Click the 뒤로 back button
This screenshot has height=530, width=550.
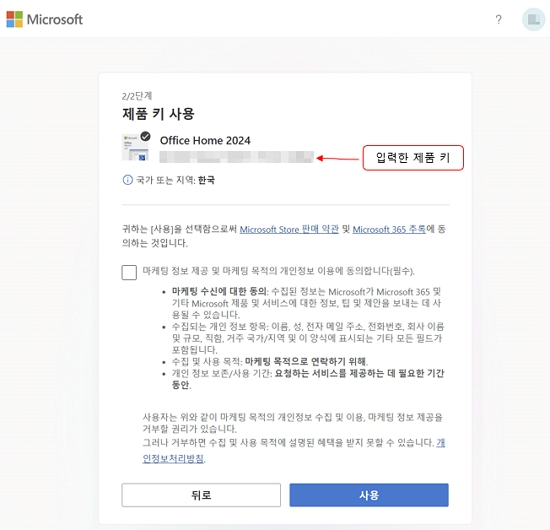(x=201, y=495)
